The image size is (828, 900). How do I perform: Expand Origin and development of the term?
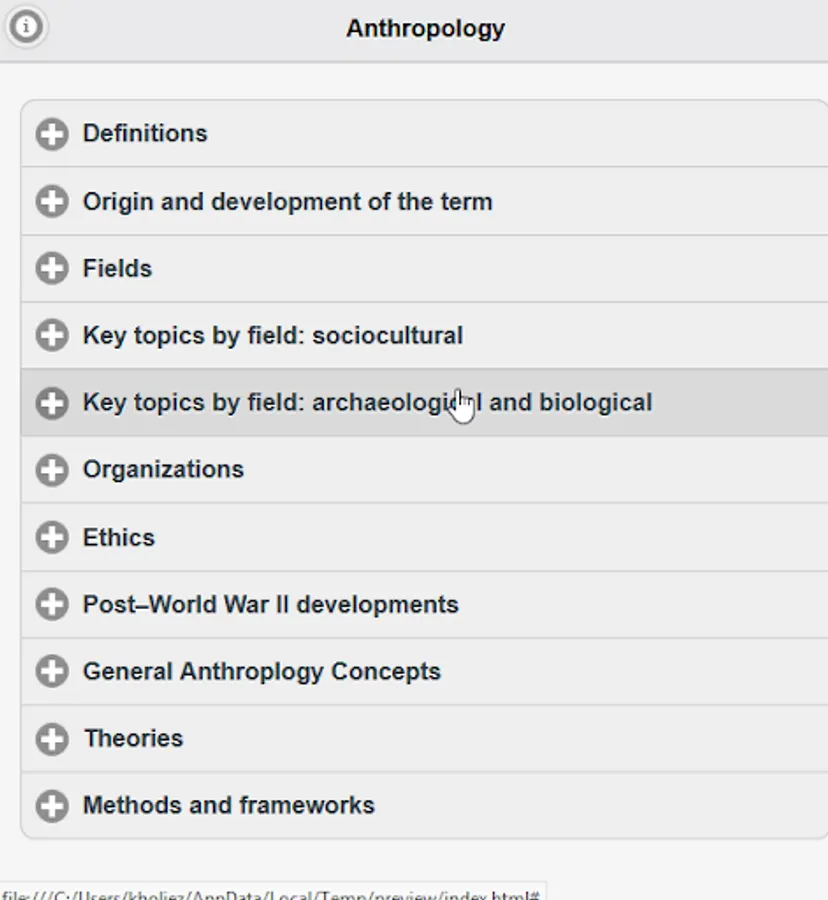click(287, 202)
